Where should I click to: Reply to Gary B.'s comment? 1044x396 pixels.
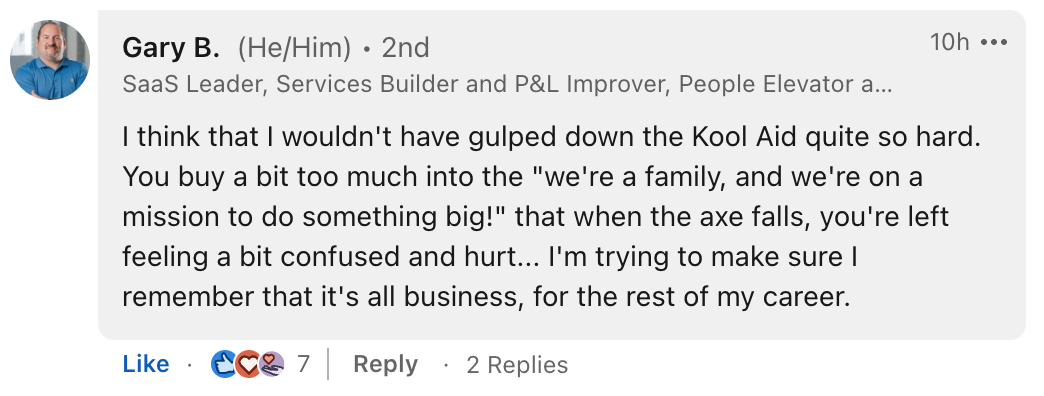(386, 364)
